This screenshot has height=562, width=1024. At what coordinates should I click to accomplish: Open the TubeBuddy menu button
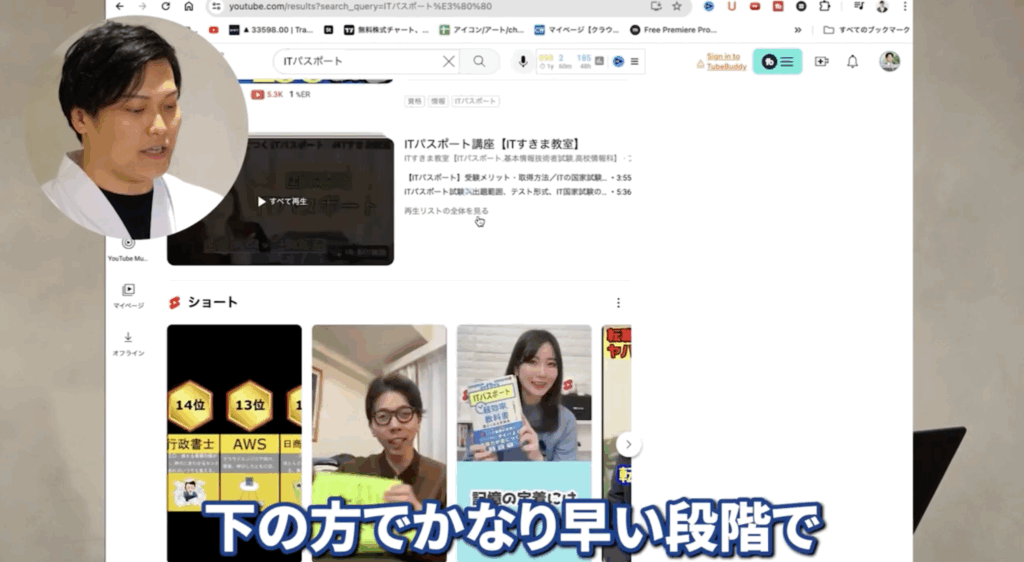(777, 62)
